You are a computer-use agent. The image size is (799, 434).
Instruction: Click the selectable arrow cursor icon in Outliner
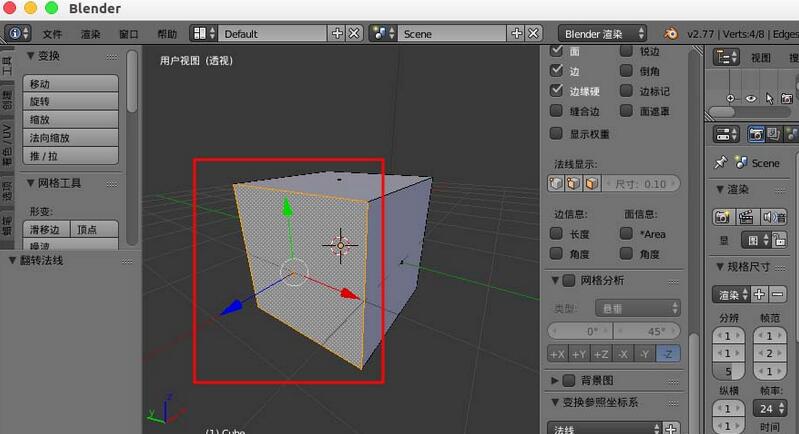769,98
